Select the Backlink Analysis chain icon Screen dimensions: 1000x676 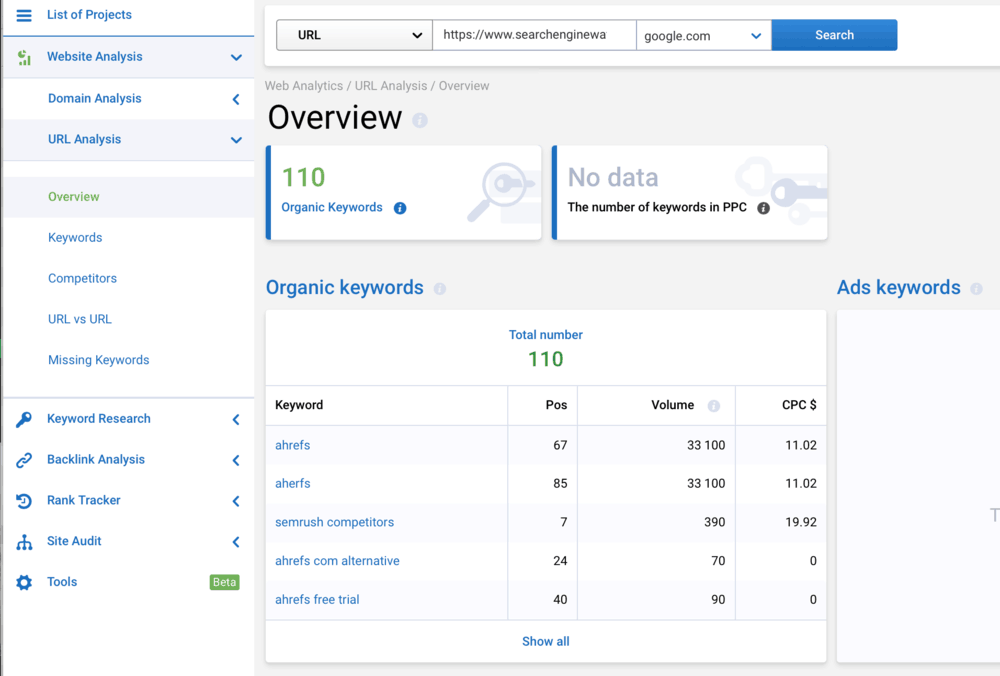24,459
